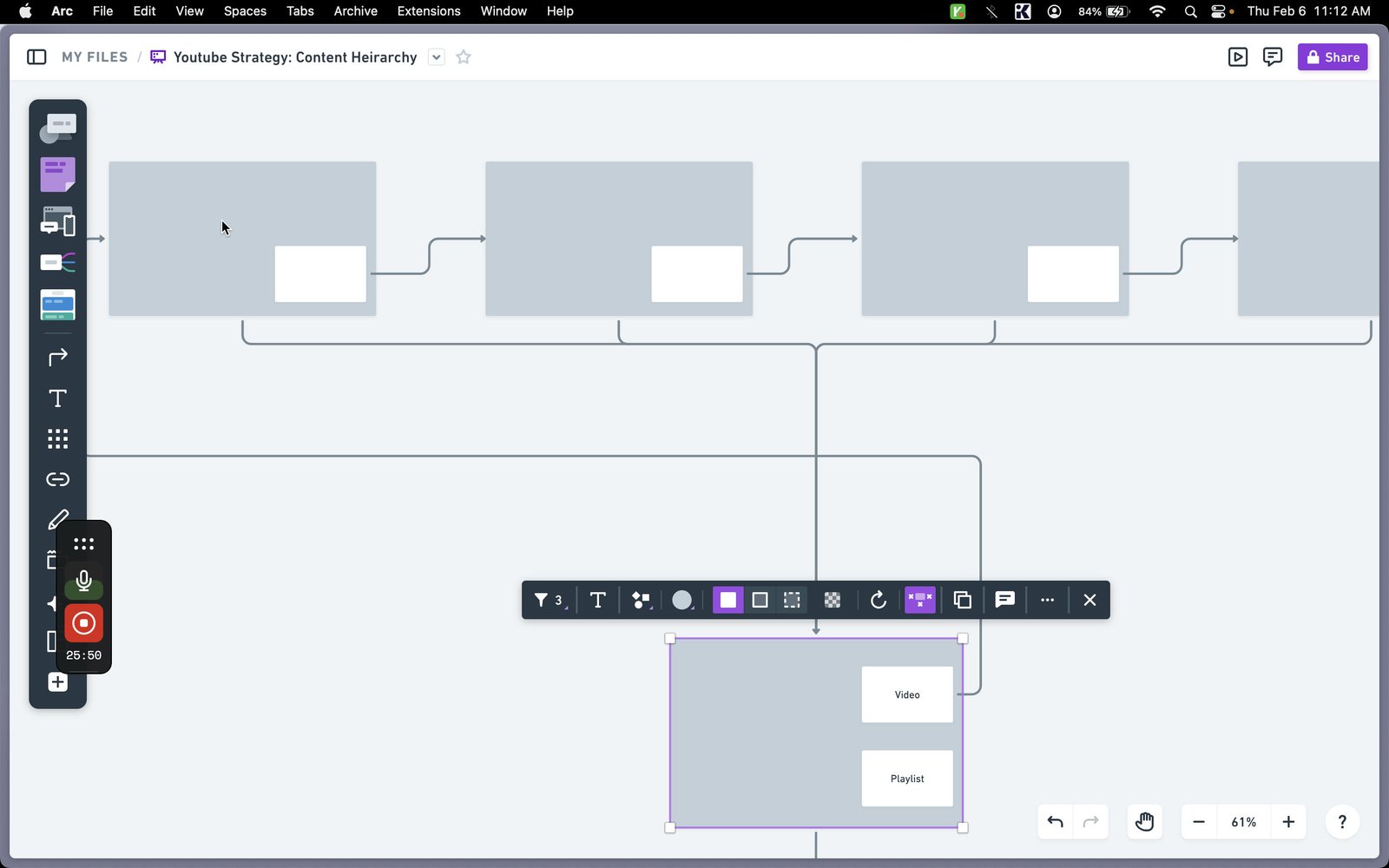This screenshot has width=1389, height=868.
Task: Click the undo arrow button
Action: click(1056, 822)
